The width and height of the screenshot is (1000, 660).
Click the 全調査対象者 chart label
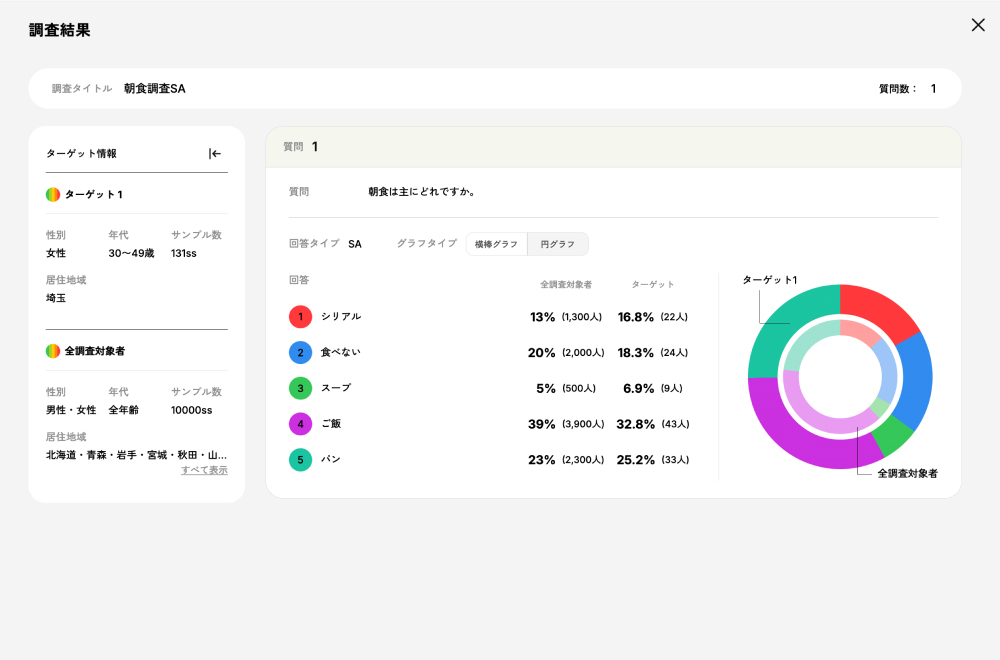coord(907,473)
